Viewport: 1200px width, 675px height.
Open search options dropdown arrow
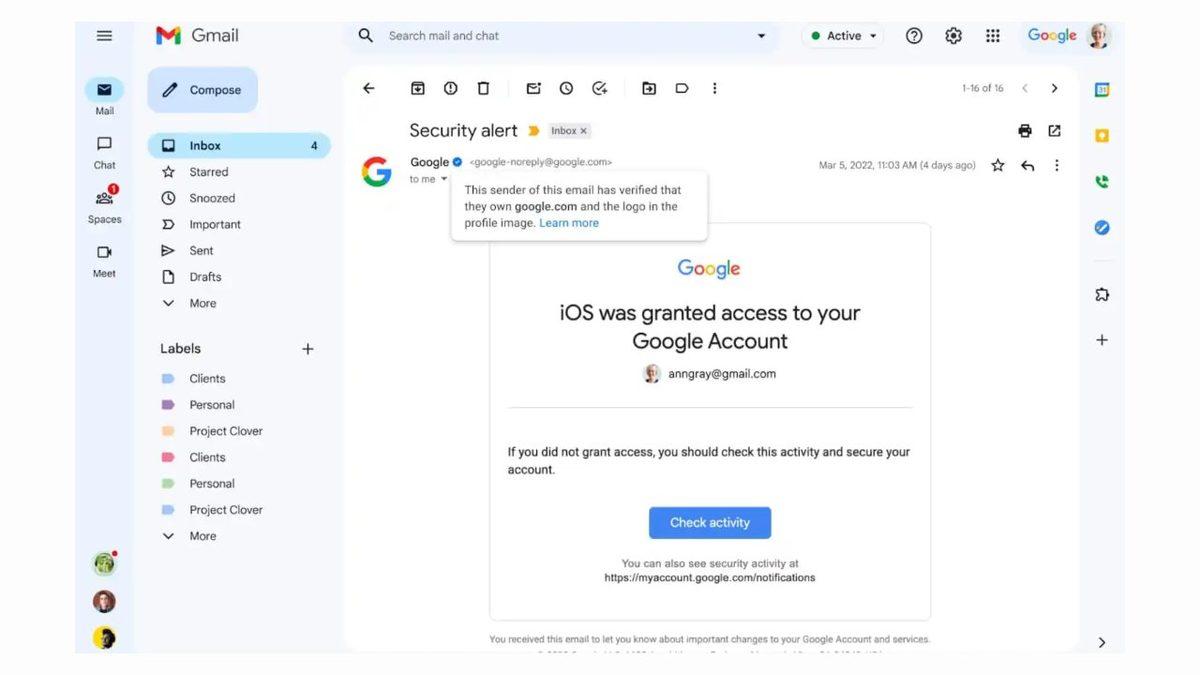[762, 35]
